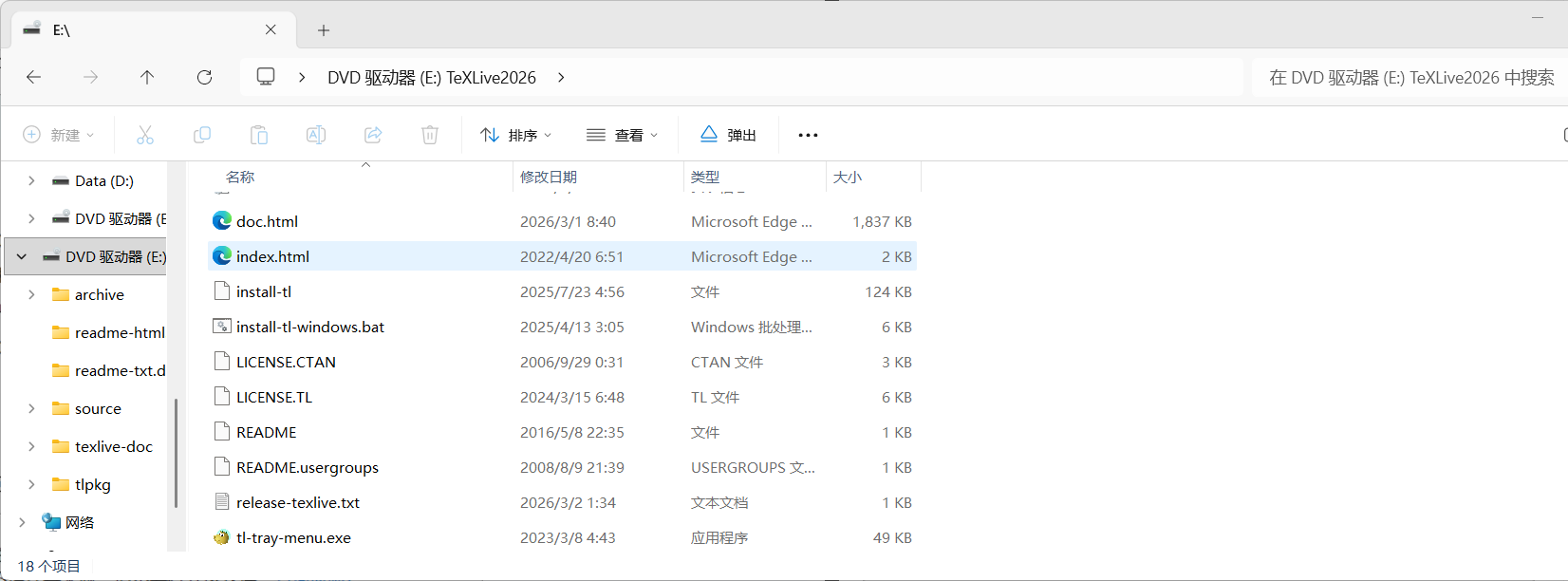Select readme-html folder in sidebar
Screen dimensions: 1568x581
pyautogui.click(x=120, y=332)
